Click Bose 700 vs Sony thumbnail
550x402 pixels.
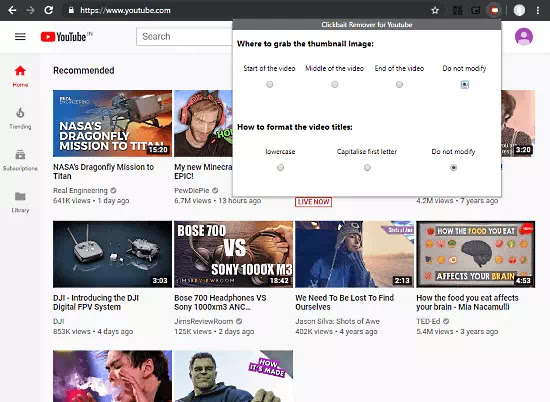pyautogui.click(x=234, y=254)
